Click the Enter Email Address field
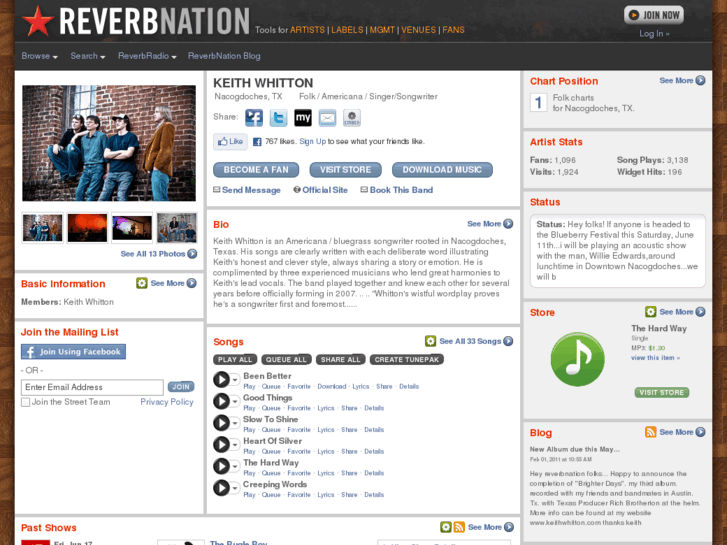 coord(92,387)
